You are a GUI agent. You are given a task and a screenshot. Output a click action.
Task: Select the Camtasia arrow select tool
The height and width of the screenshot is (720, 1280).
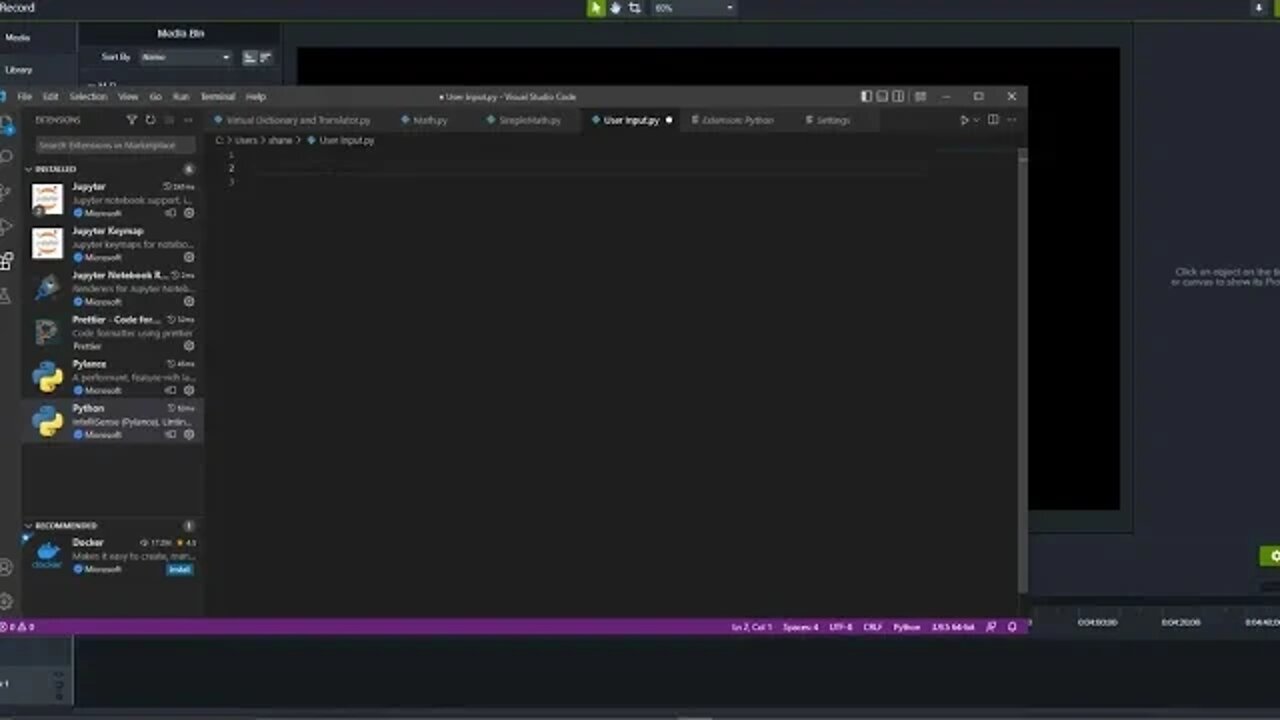(x=596, y=8)
